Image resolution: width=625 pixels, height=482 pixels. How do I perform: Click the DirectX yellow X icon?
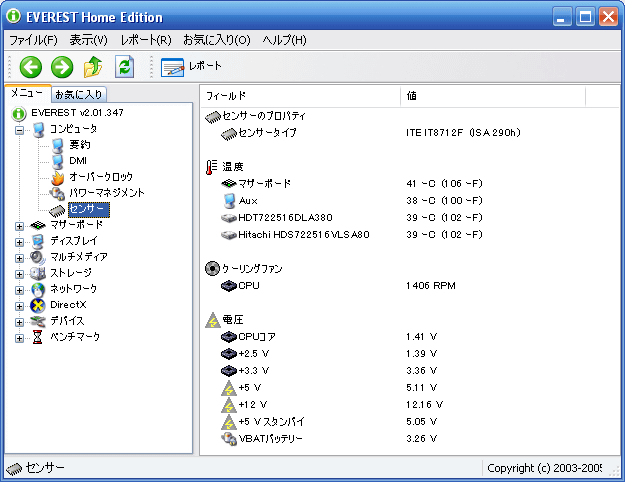tap(38, 306)
